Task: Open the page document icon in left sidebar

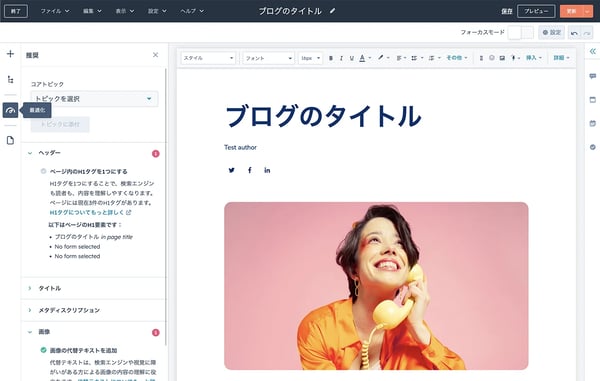Action: click(x=10, y=140)
